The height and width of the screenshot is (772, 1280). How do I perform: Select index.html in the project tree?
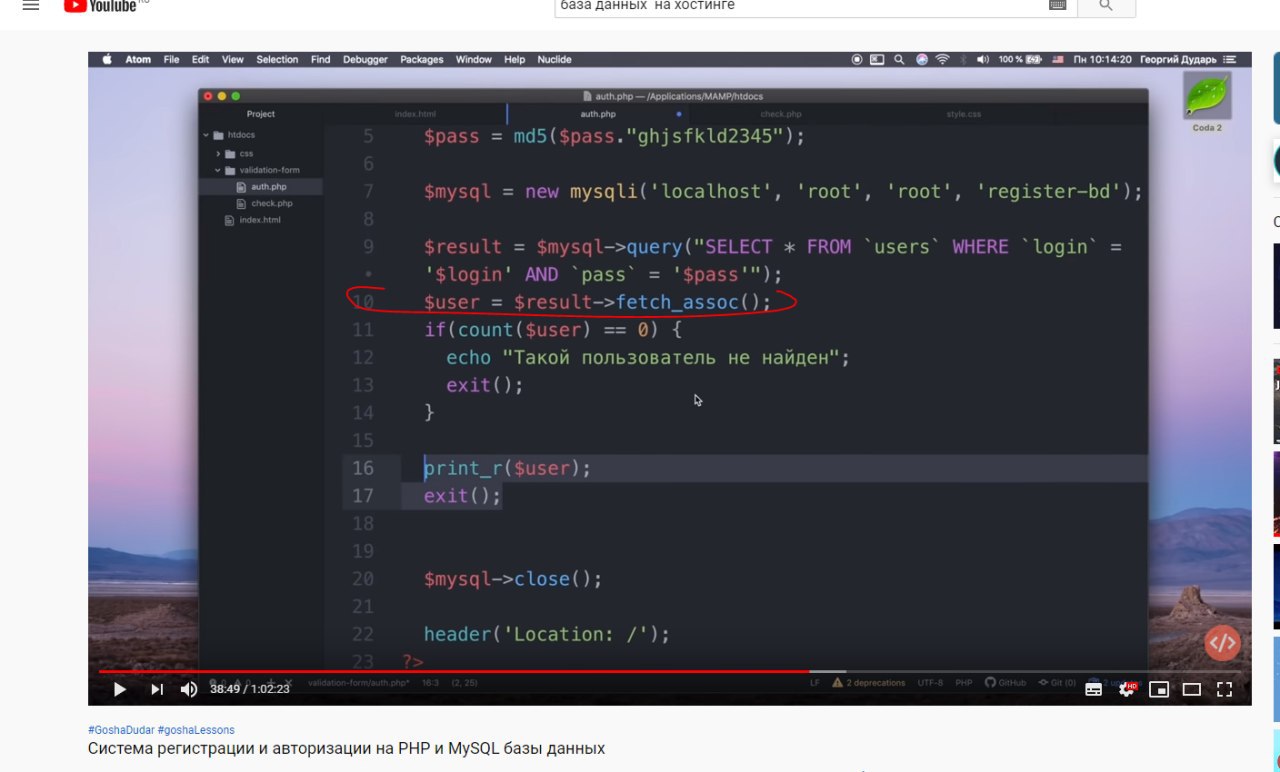pos(261,220)
